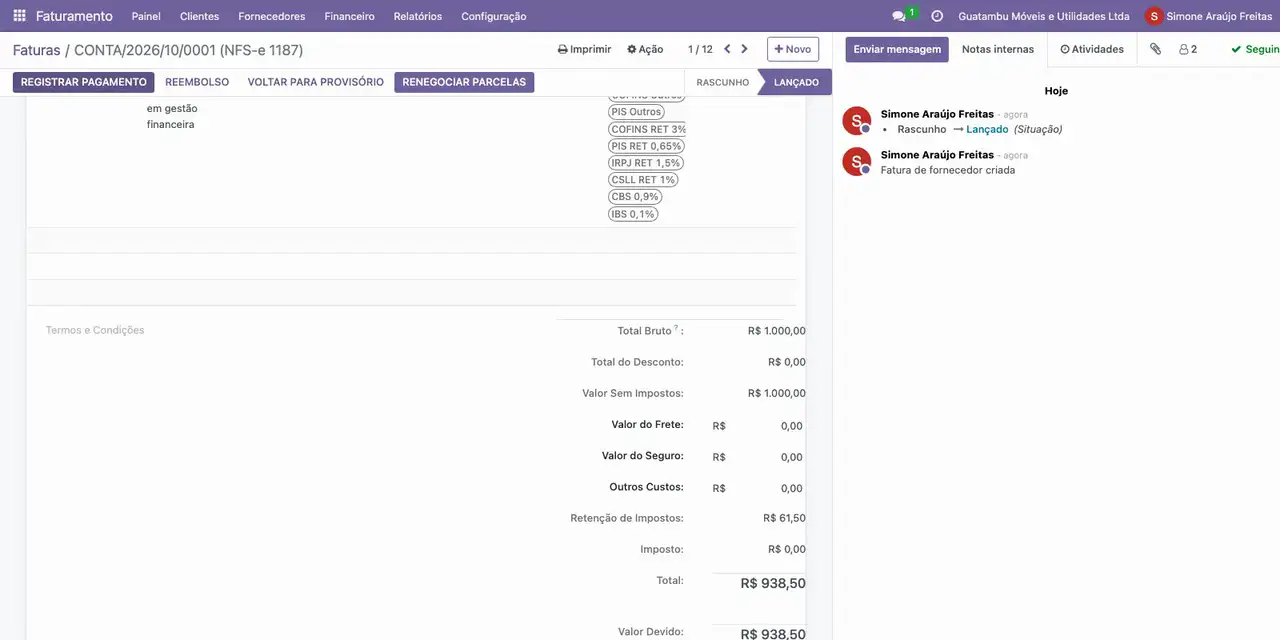The height and width of the screenshot is (640, 1280).
Task: Show followers list showing 2
Action: 1188,49
